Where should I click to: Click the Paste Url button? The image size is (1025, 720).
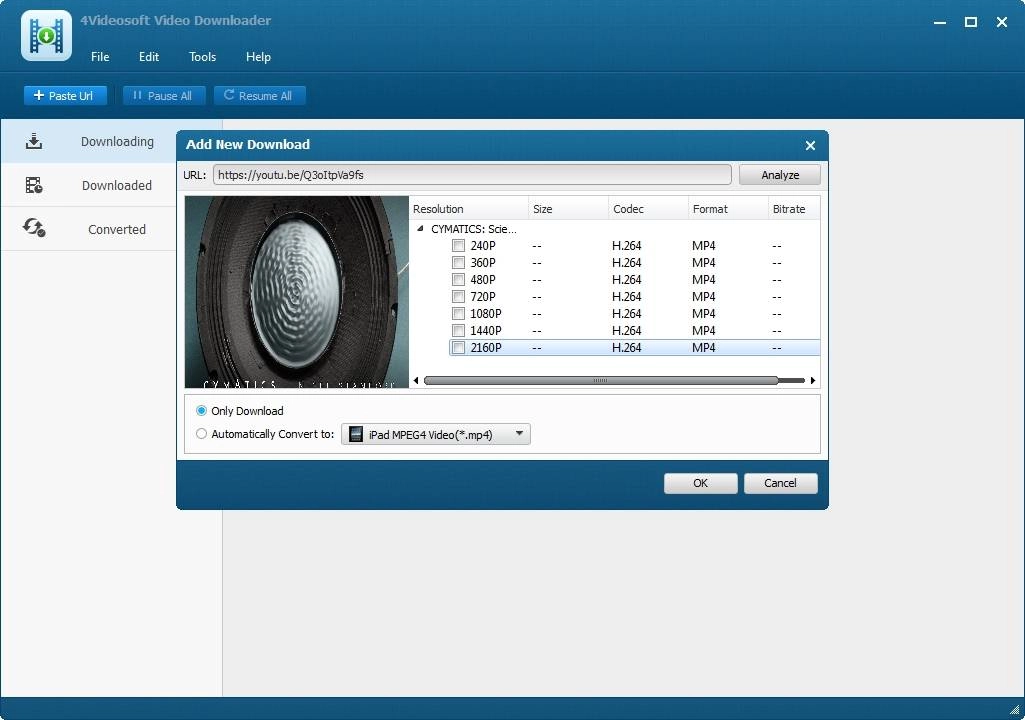click(65, 95)
